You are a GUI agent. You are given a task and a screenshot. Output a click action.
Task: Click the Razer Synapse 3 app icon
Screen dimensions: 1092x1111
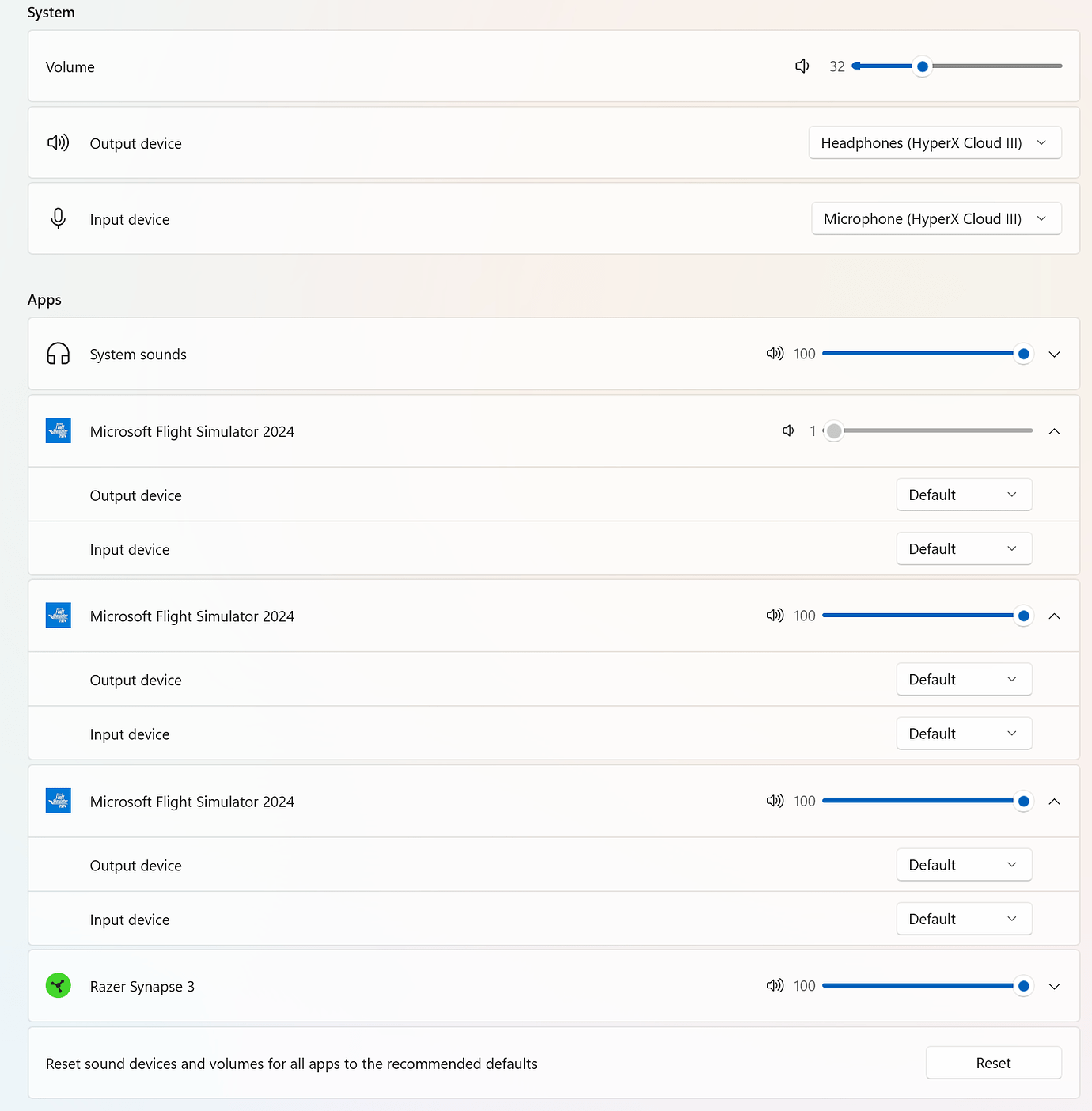click(59, 986)
